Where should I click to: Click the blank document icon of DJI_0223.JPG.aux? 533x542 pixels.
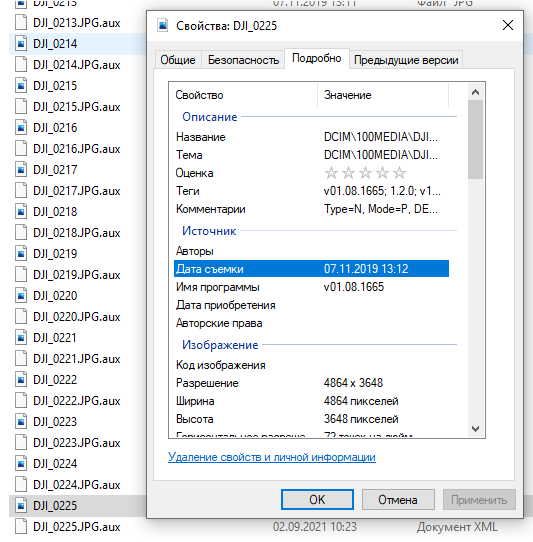[x=21, y=443]
